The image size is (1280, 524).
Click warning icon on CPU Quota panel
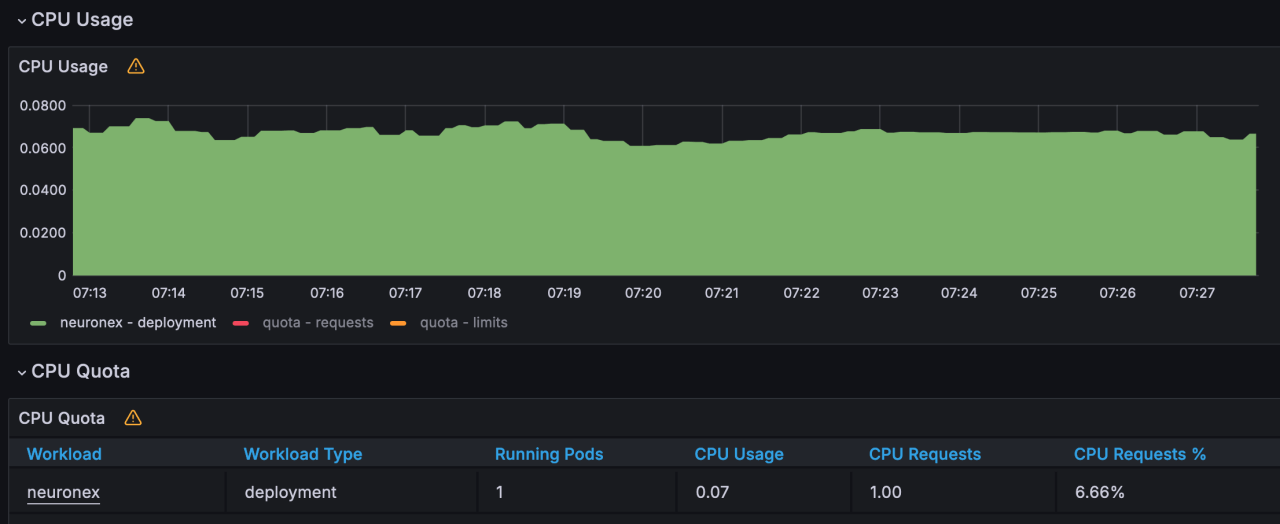133,418
